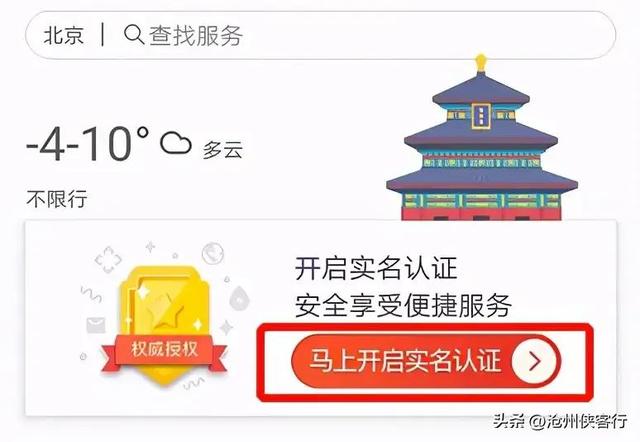This screenshot has width=640, height=442.
Task: Tap the cloudy weather icon
Action: click(x=176, y=142)
